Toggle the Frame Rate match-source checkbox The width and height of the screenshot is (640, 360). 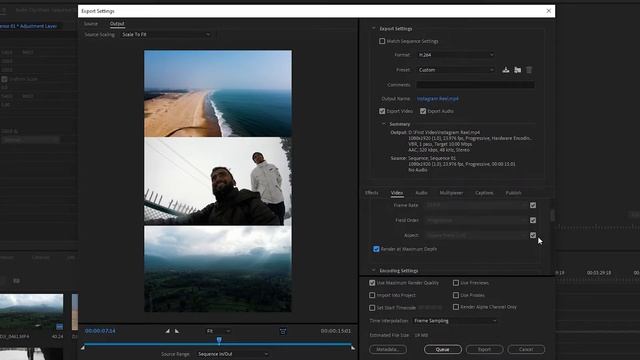pyautogui.click(x=533, y=205)
